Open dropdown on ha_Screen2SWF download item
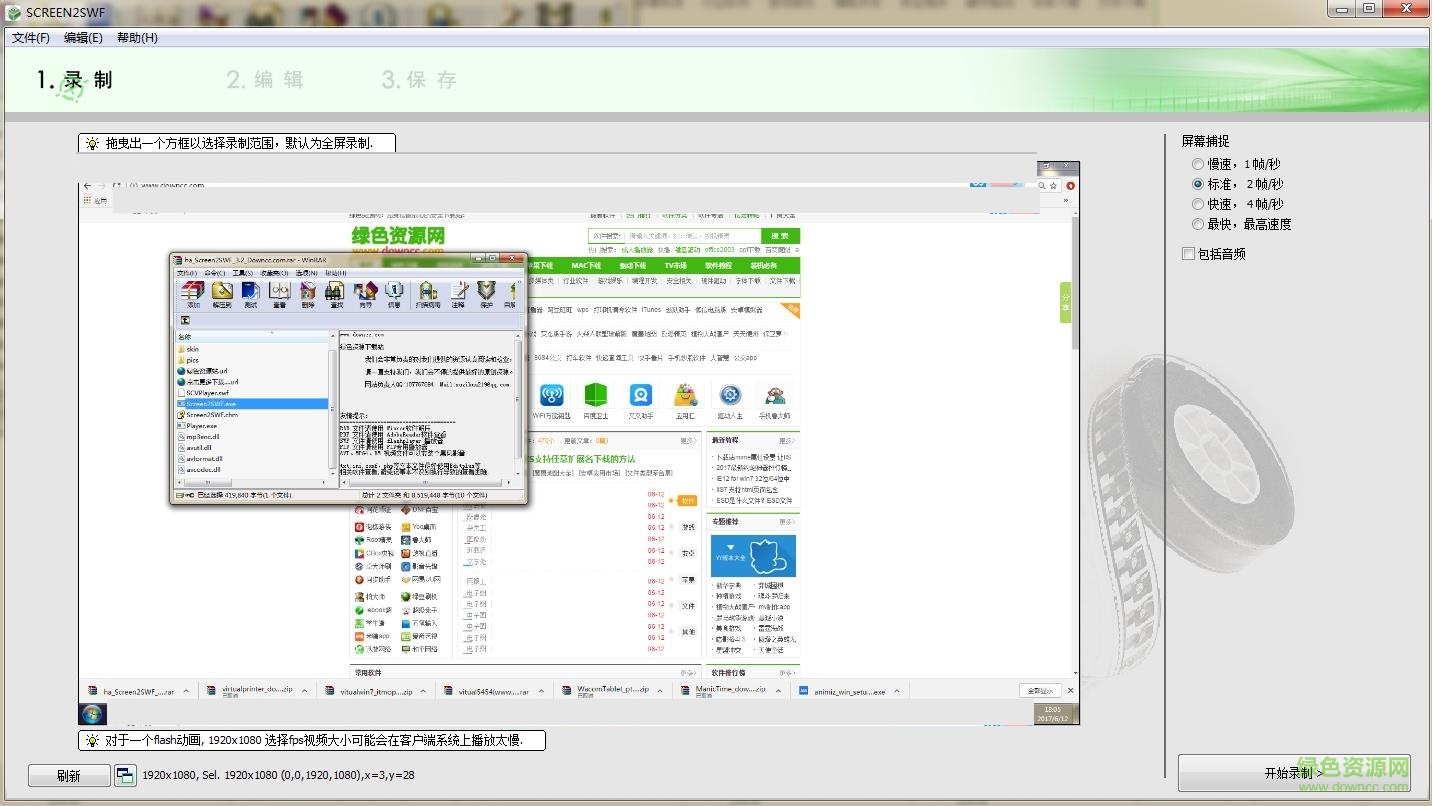 point(186,690)
